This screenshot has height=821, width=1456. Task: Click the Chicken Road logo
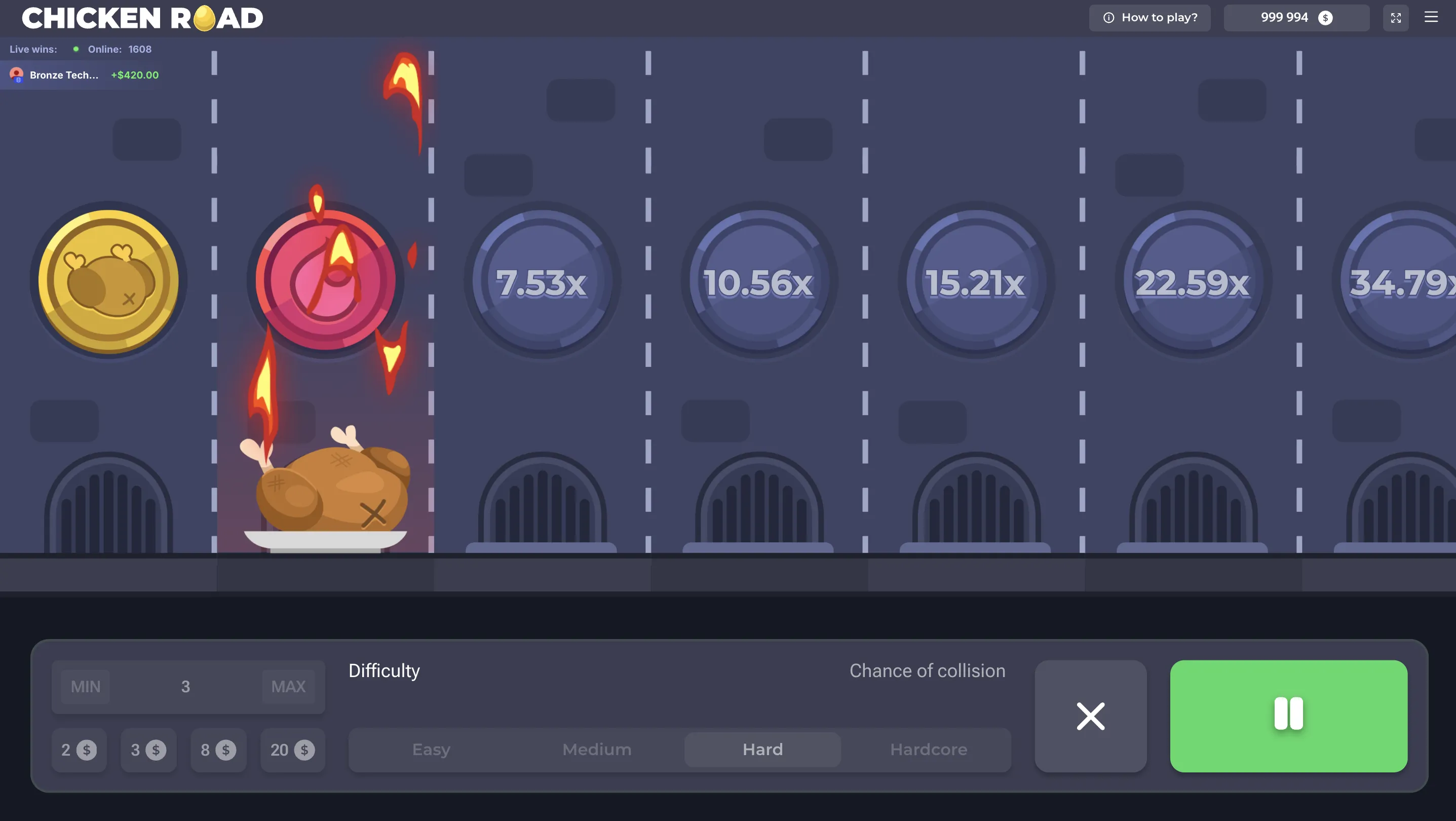(x=142, y=18)
